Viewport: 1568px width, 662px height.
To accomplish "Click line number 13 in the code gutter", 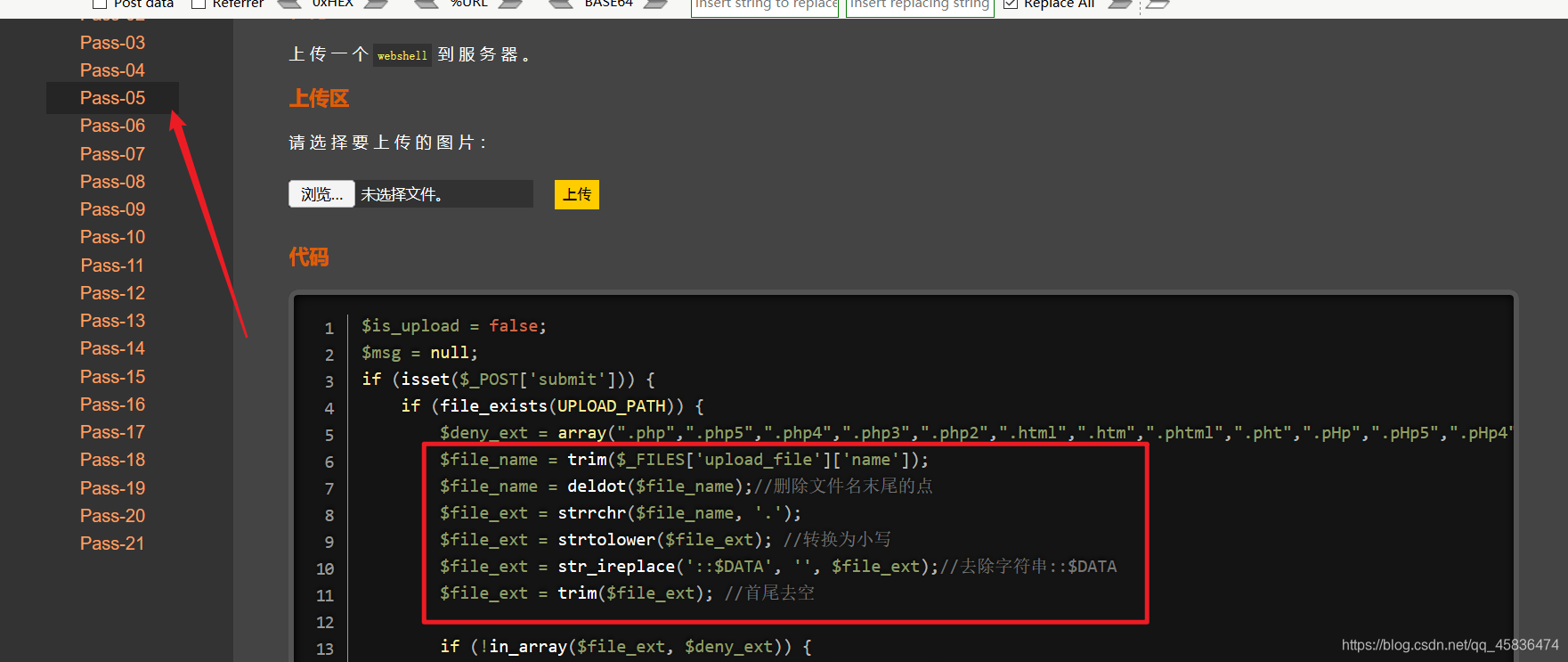I will point(325,649).
